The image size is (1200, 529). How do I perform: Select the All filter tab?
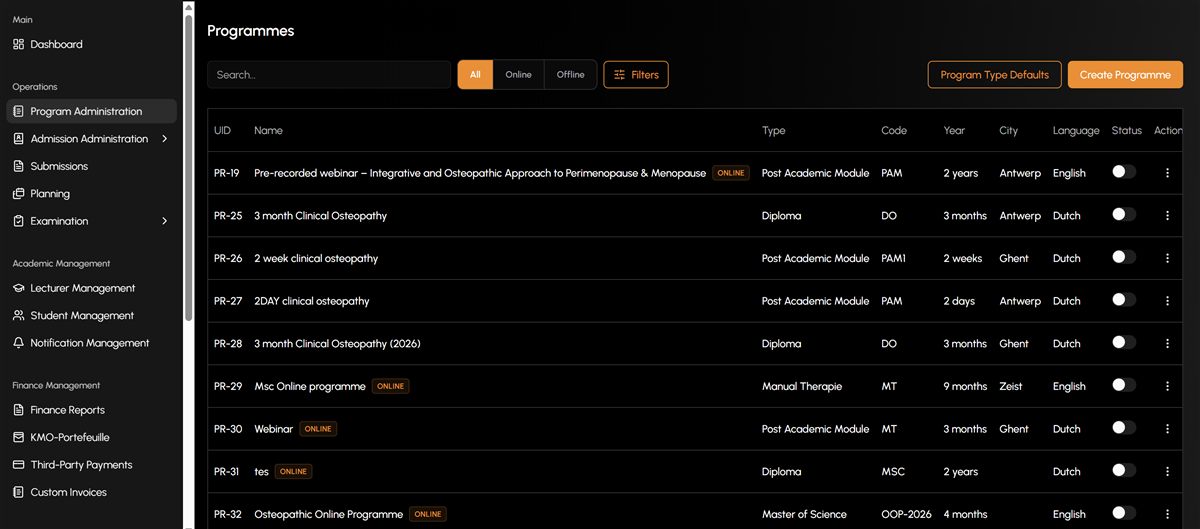[x=475, y=75]
